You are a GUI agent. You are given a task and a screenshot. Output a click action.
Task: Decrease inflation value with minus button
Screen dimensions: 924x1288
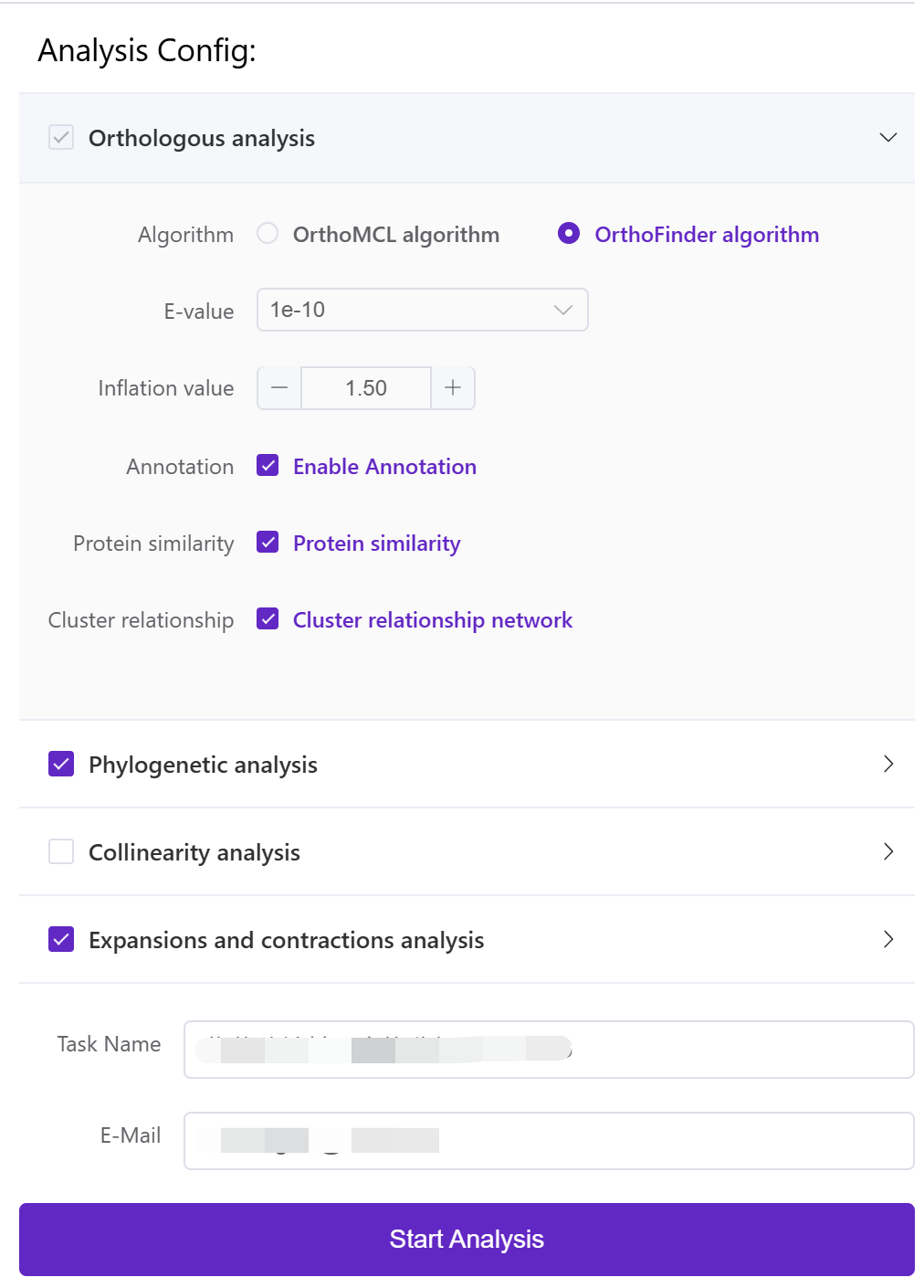(x=279, y=388)
